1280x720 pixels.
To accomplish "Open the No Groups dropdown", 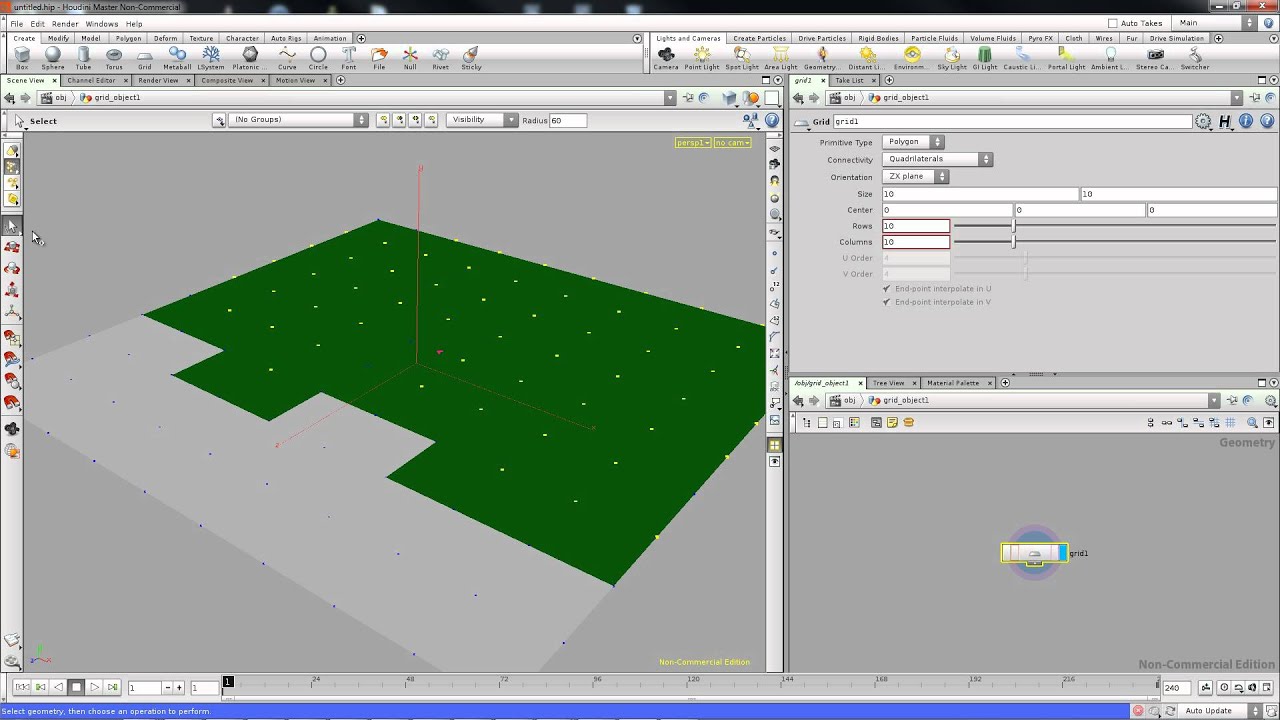I will pos(298,120).
